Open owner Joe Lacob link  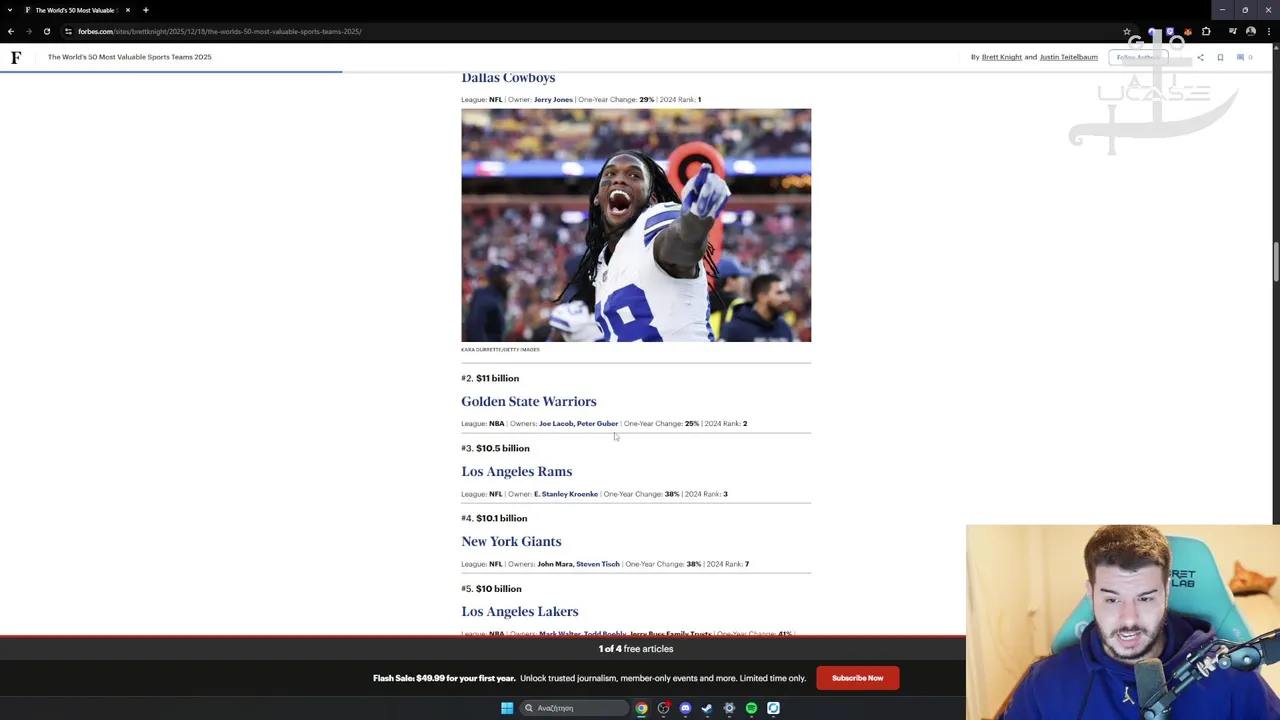point(556,424)
